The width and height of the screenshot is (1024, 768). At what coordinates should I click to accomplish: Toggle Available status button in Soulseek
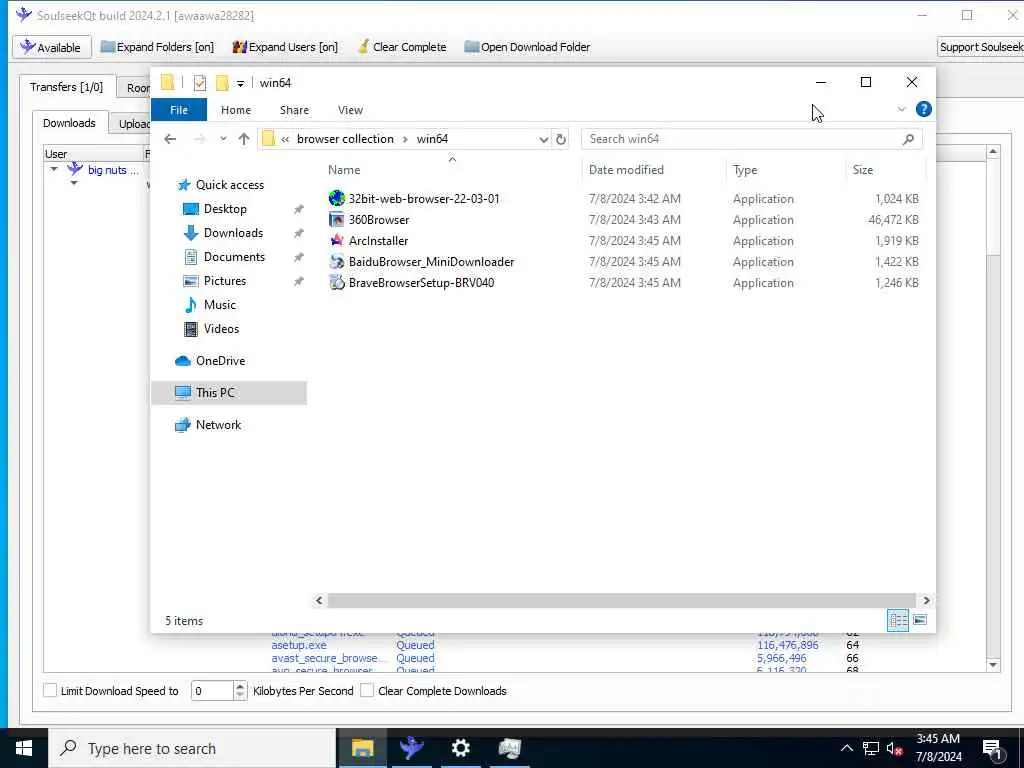51,47
